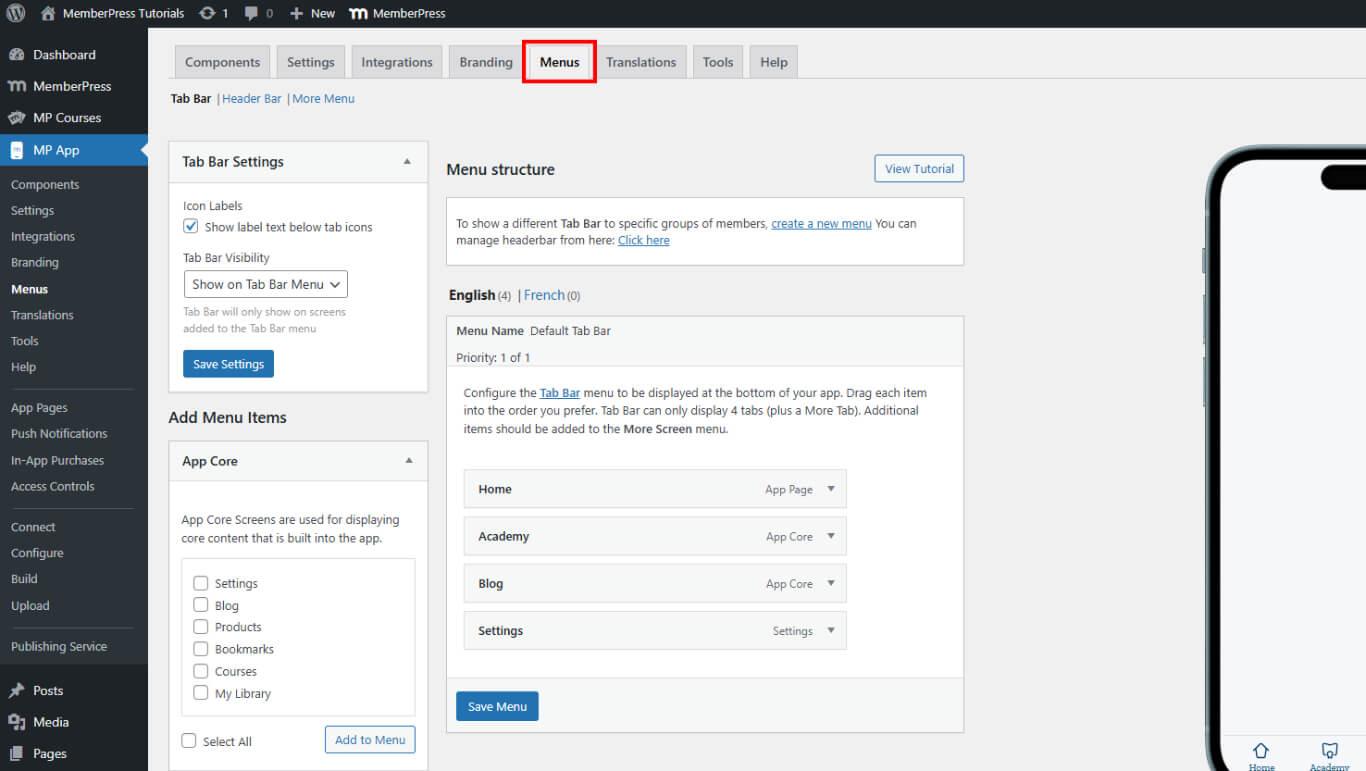Image resolution: width=1366 pixels, height=771 pixels.
Task: Open the comments bubble icon in admin bar
Action: 252,13
